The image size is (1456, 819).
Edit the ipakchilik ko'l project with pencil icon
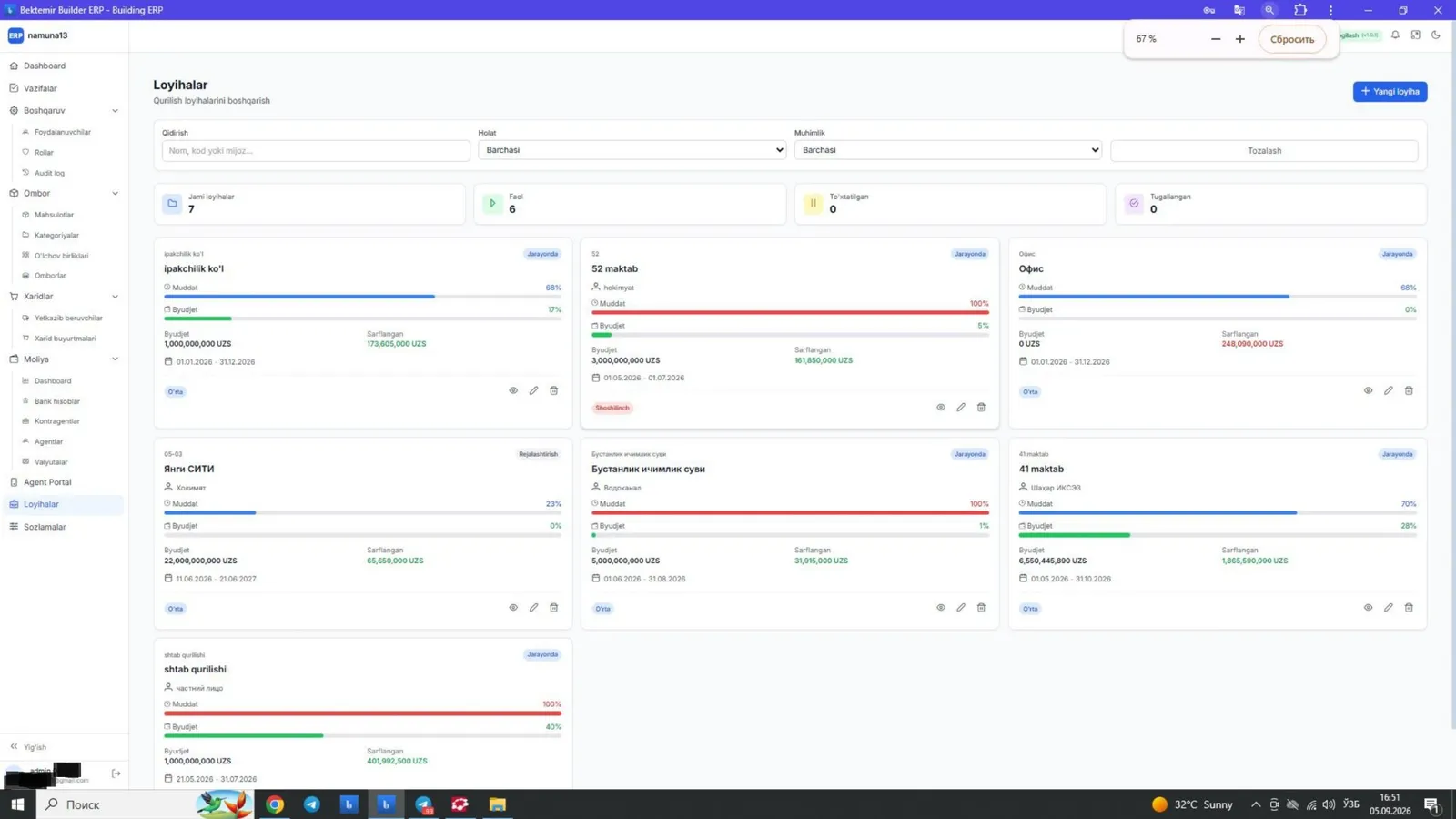(533, 390)
